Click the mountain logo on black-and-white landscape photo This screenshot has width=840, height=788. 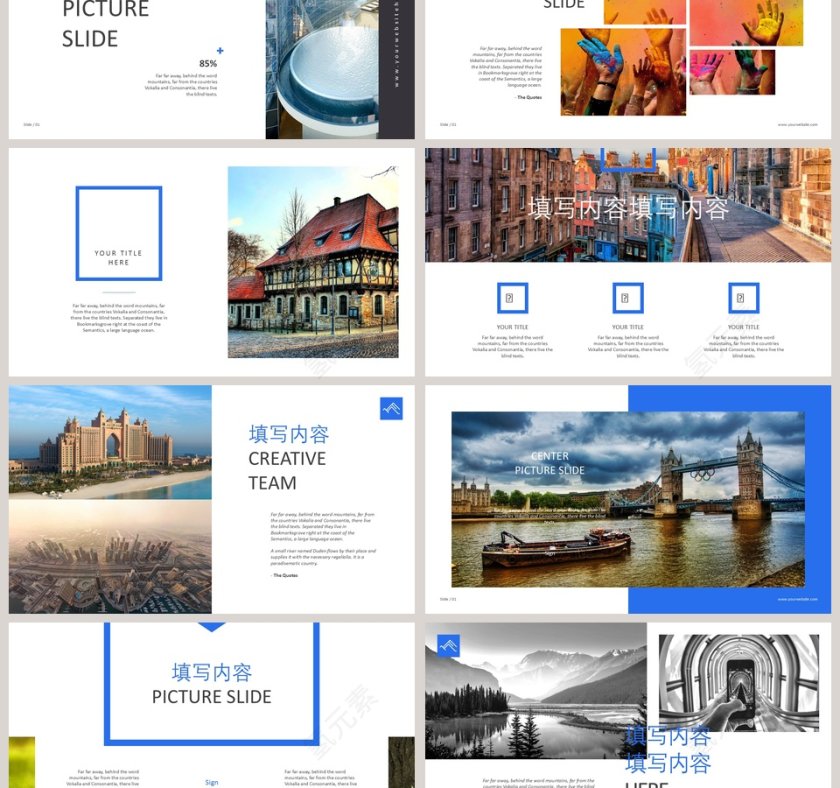[x=448, y=646]
